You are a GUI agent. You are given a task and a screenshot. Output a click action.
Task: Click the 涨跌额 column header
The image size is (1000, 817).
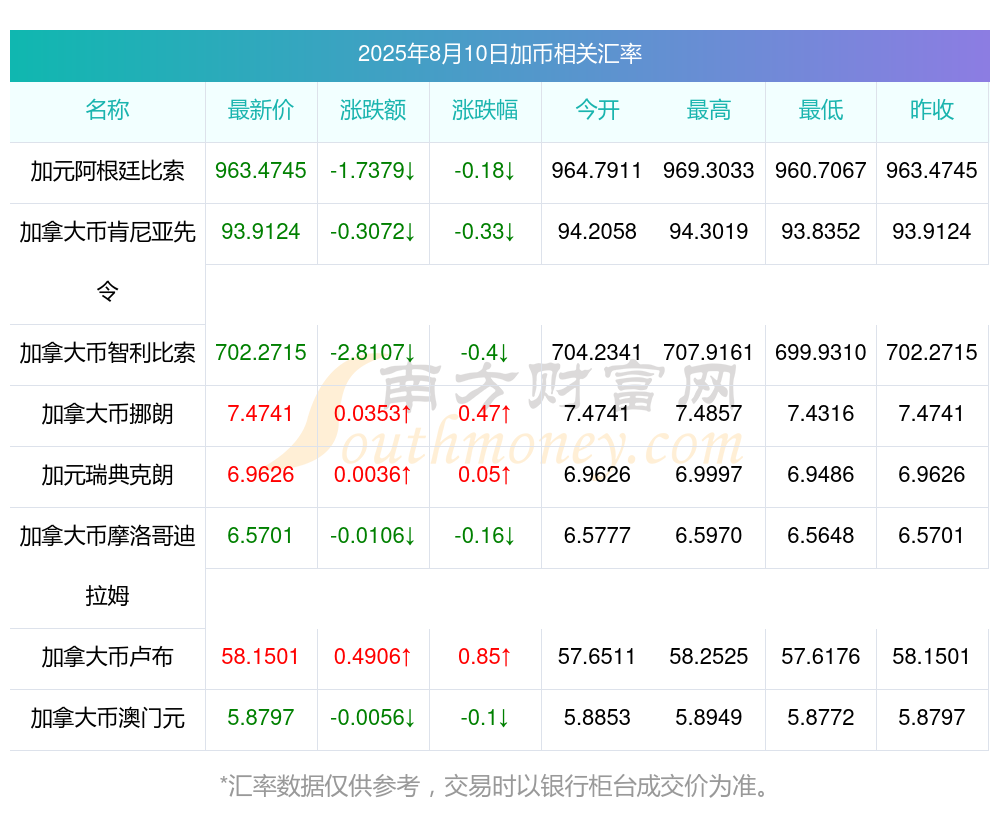373,110
